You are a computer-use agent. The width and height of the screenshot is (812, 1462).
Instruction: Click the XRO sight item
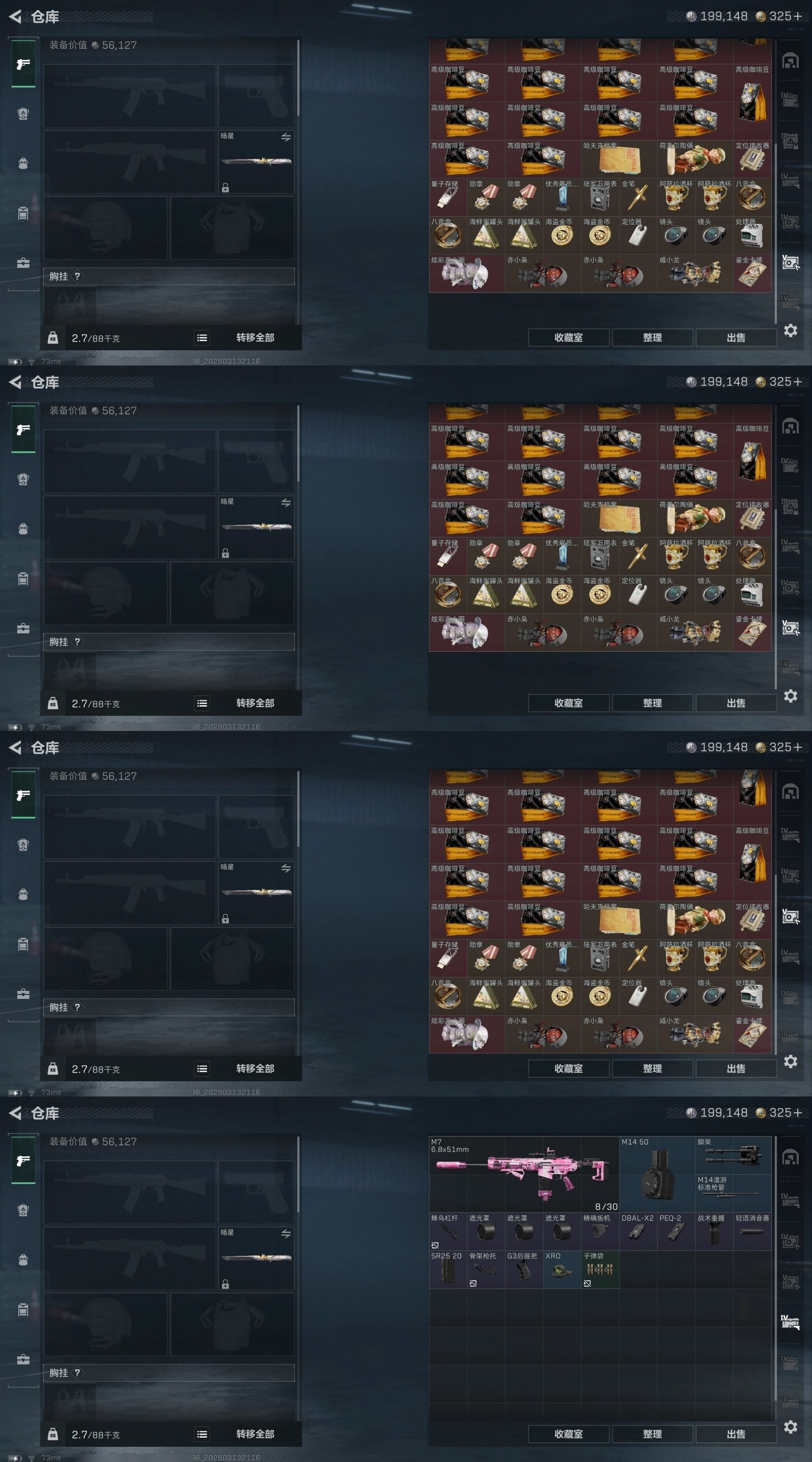[562, 1269]
